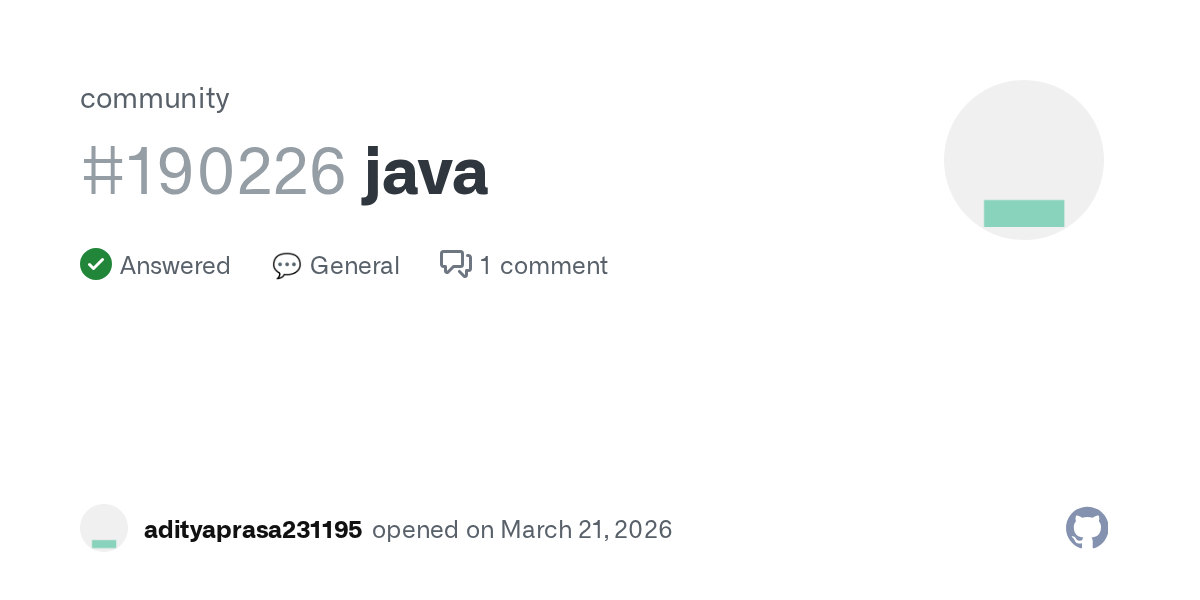Click the green Answered checkmark icon
The image size is (1200, 600).
pos(96,265)
